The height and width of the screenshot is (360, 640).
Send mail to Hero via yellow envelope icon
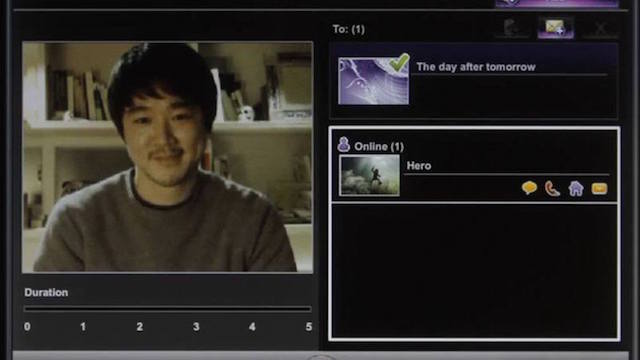[x=599, y=189]
